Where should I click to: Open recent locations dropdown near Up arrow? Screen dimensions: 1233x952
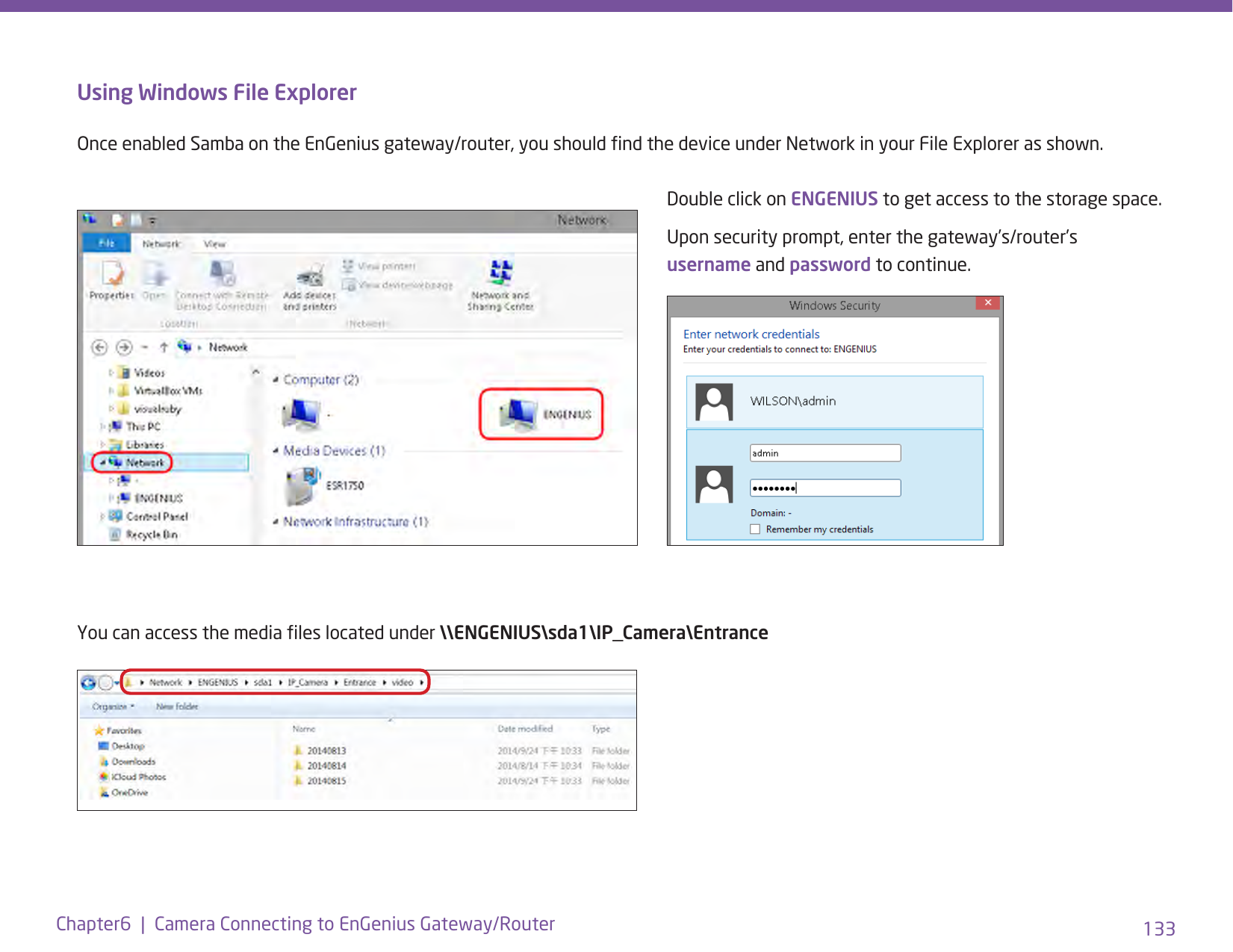[145, 347]
